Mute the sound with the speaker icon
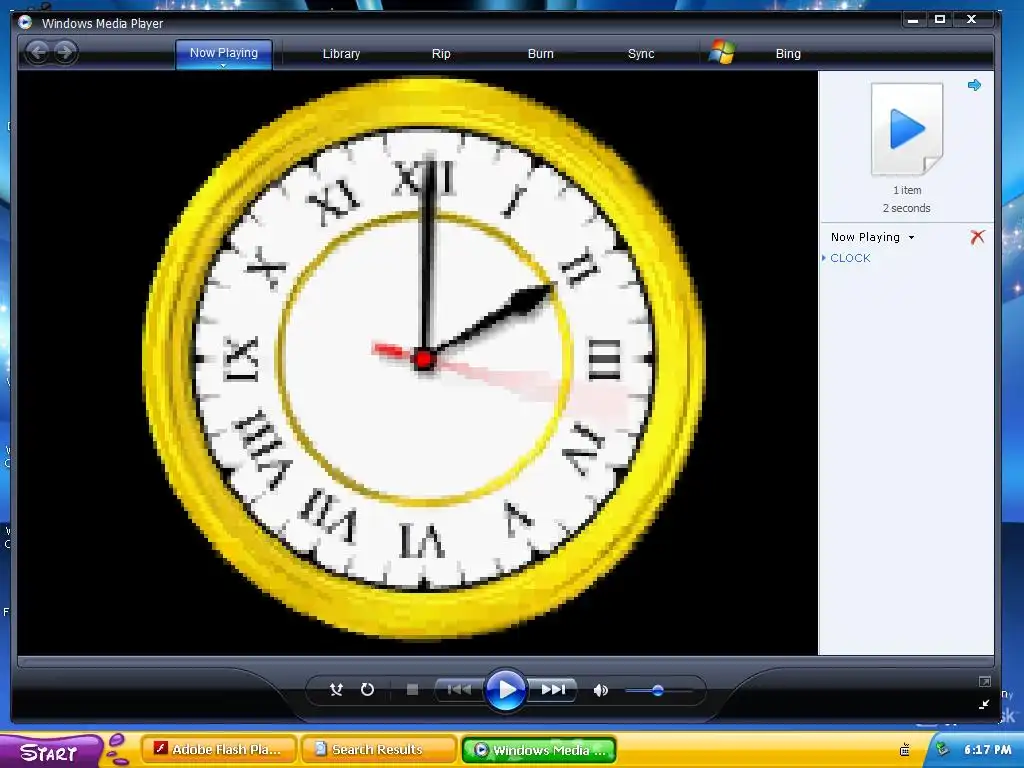 600,690
